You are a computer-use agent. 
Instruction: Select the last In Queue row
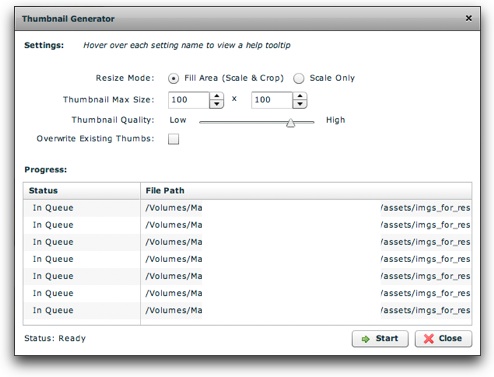pos(247,310)
